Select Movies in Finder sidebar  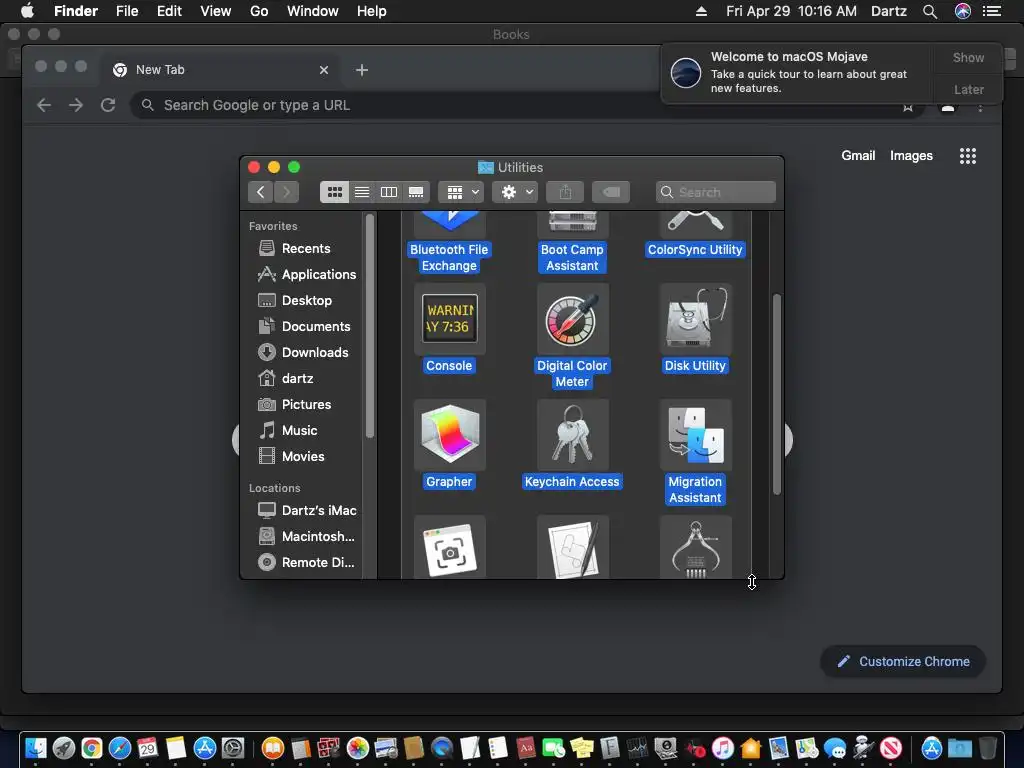[x=306, y=456]
